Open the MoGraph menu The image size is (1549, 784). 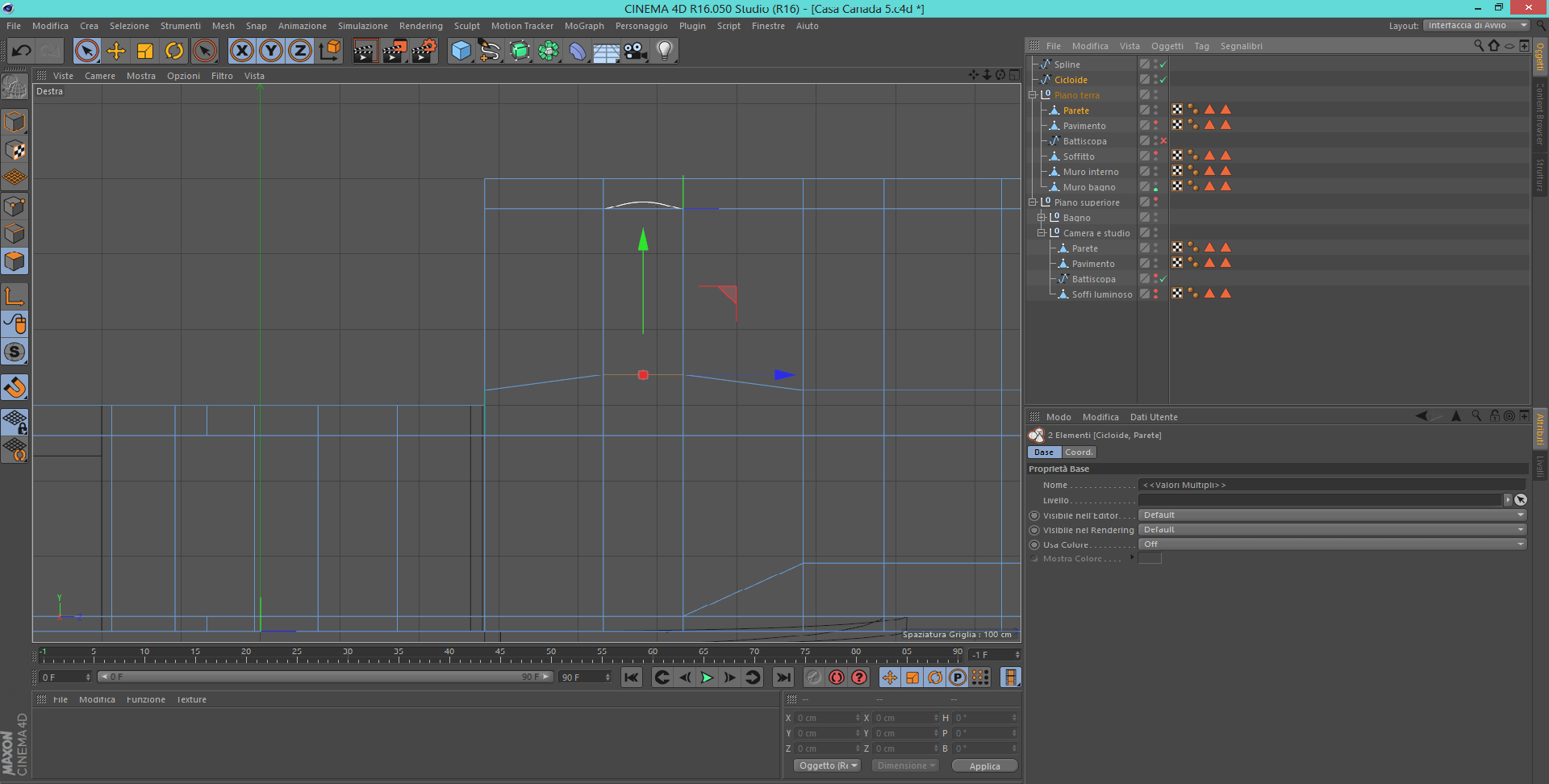click(584, 26)
